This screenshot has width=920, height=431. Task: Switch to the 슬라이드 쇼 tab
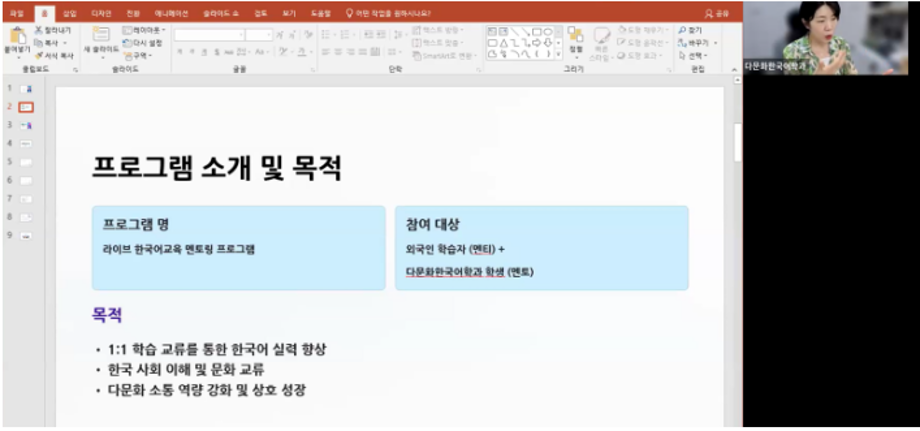click(x=221, y=13)
